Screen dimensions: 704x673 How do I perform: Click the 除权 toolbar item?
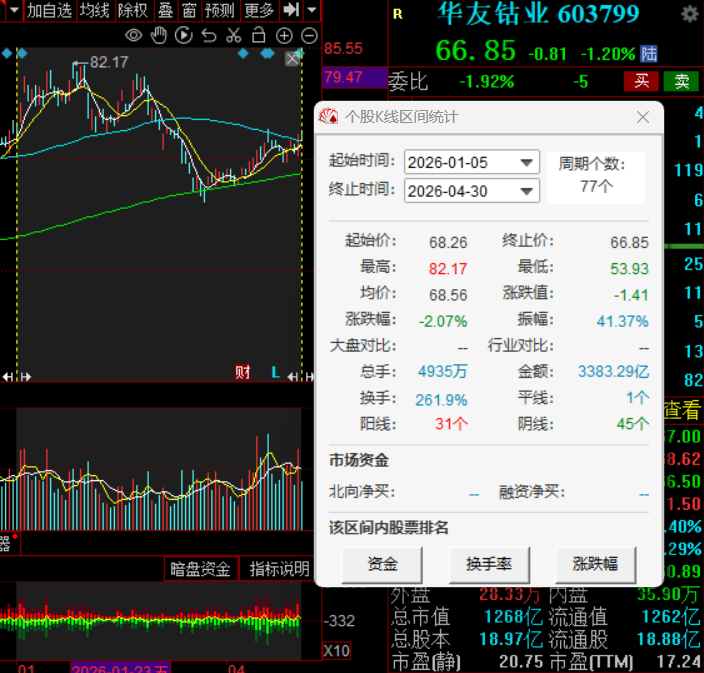click(132, 10)
